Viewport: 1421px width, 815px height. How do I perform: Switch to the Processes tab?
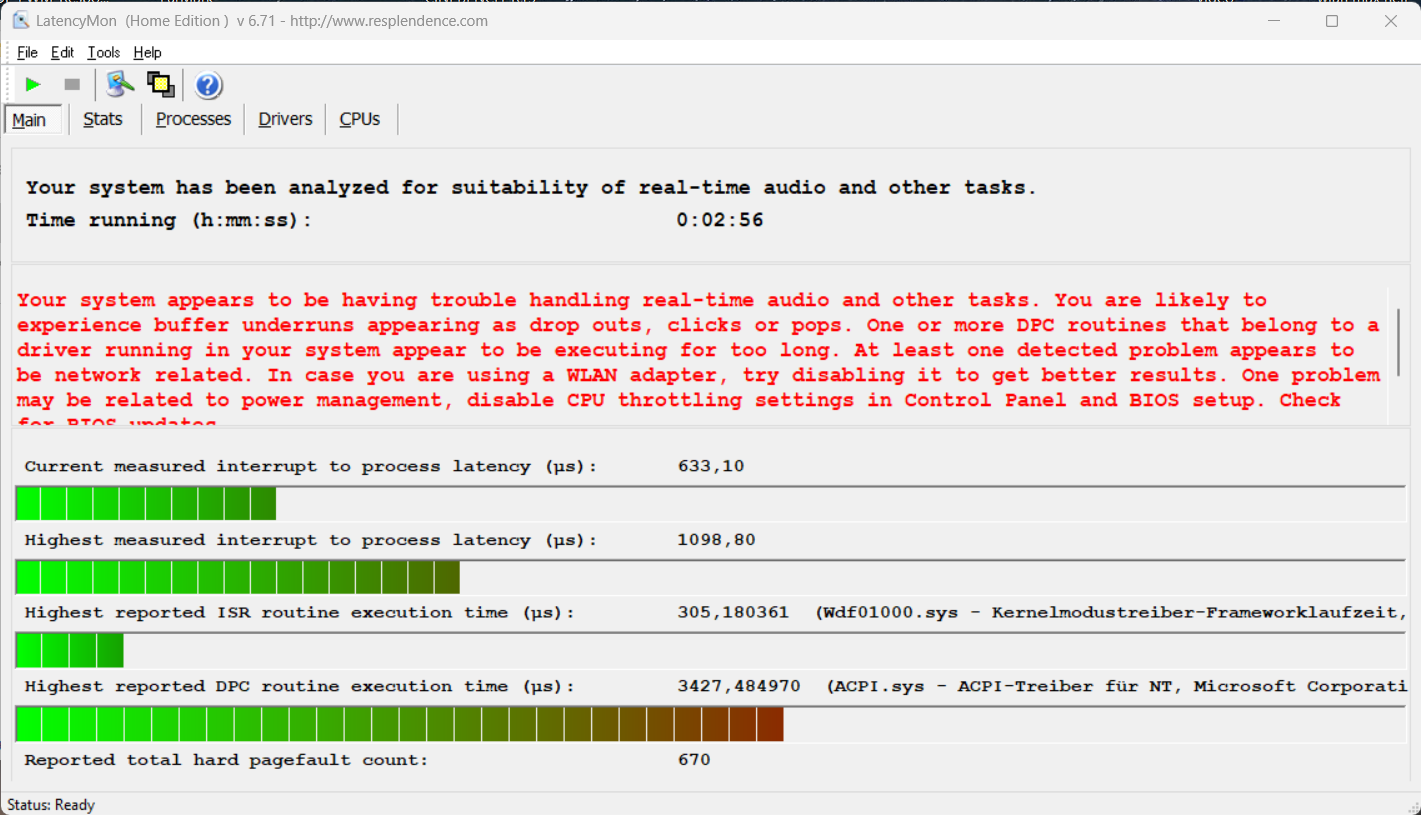pos(193,119)
